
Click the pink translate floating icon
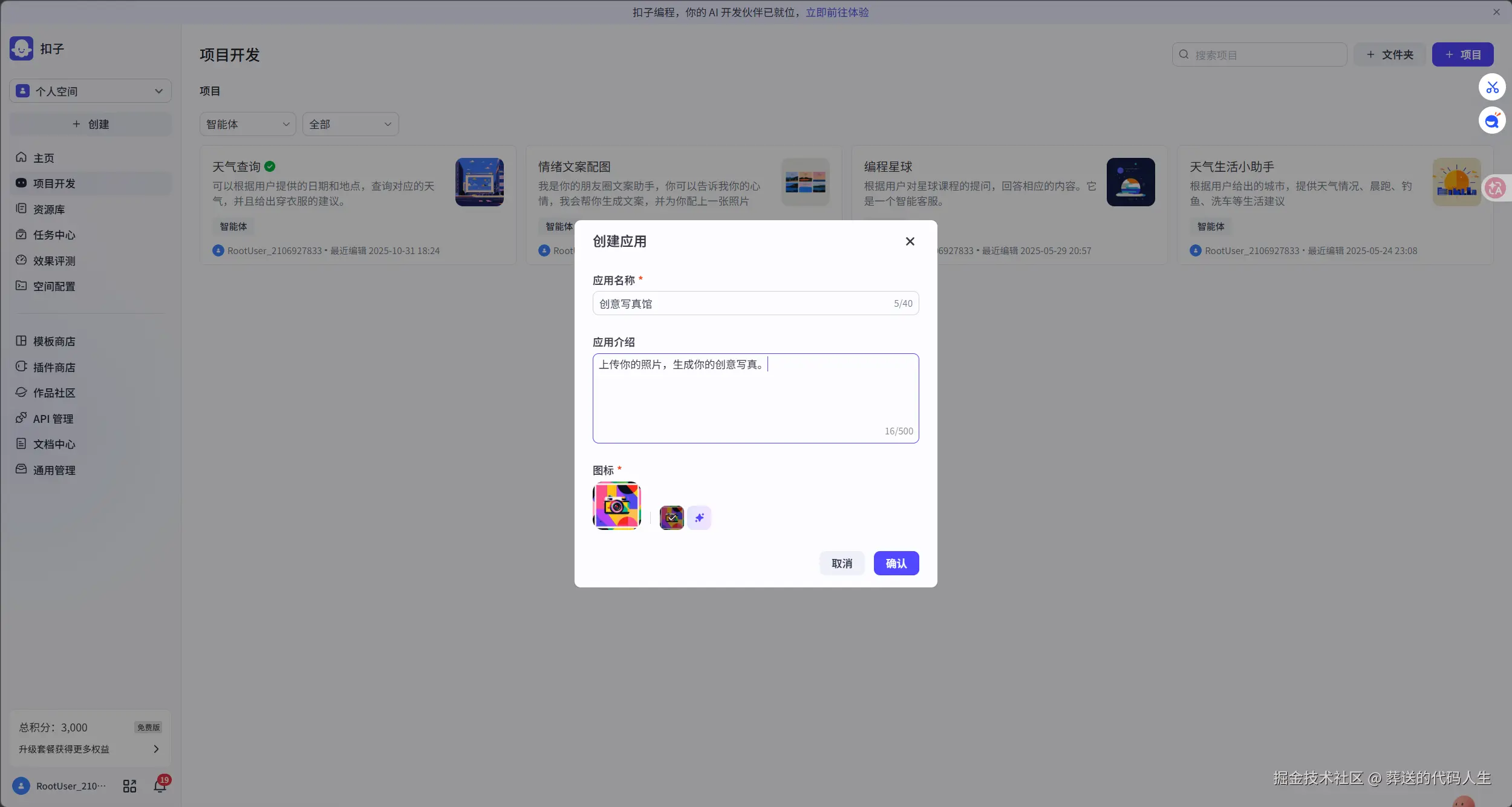(1496, 188)
